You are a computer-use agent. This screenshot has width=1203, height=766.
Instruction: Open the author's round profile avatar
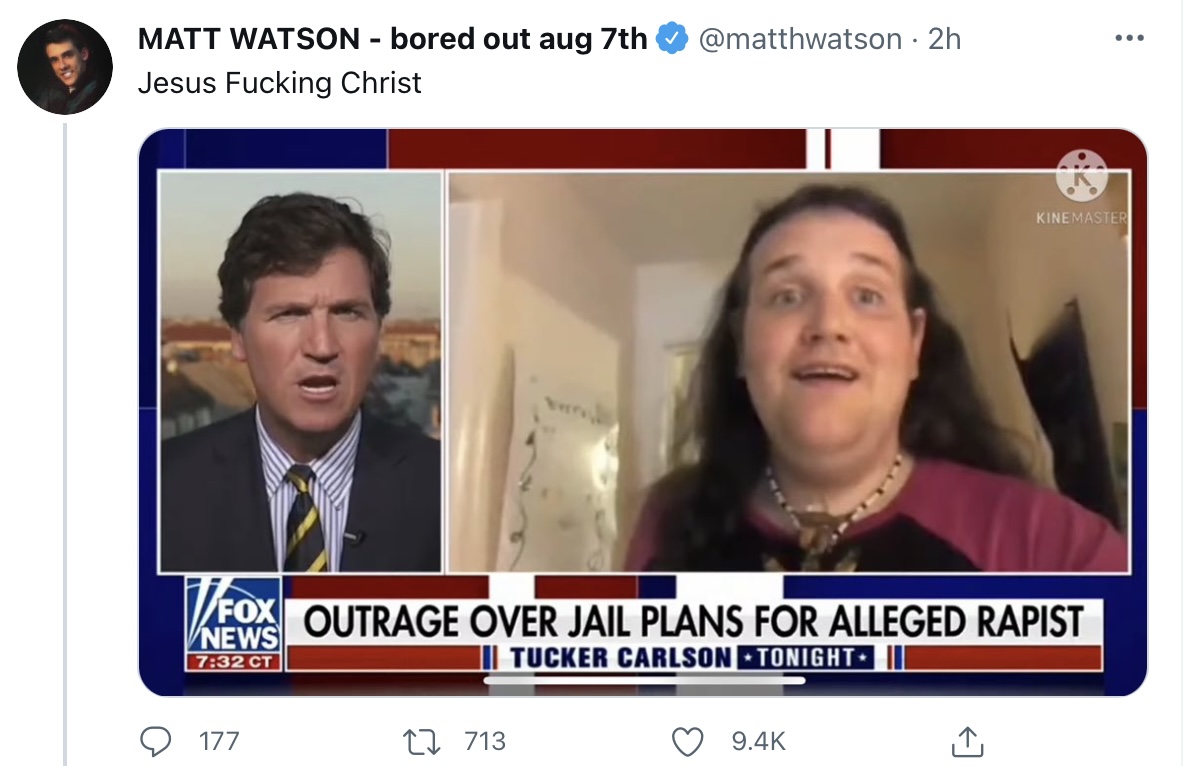point(65,67)
